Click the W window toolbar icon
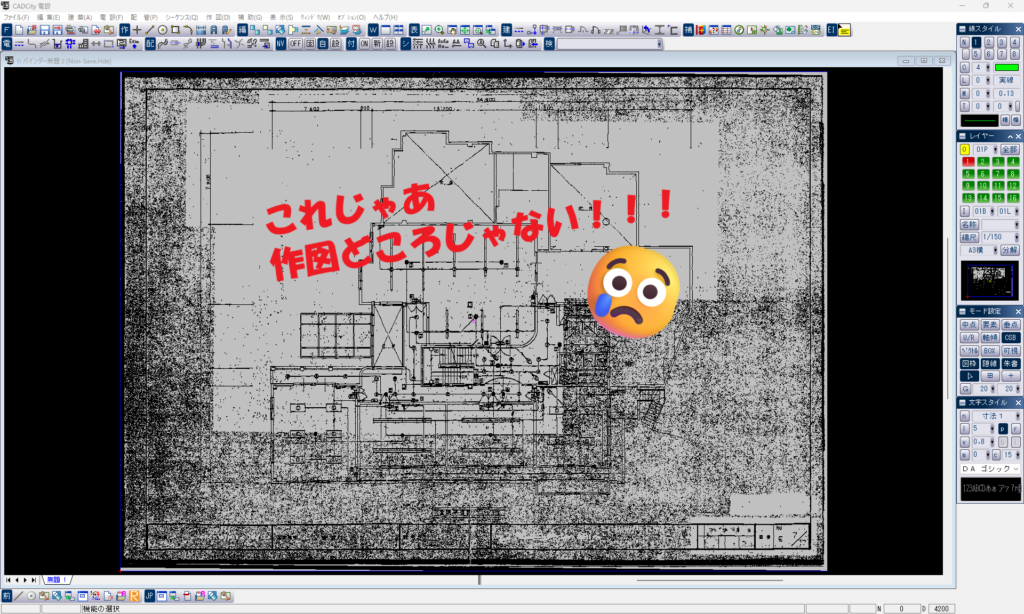Screen dimensions: 1024x614 pos(373,30)
